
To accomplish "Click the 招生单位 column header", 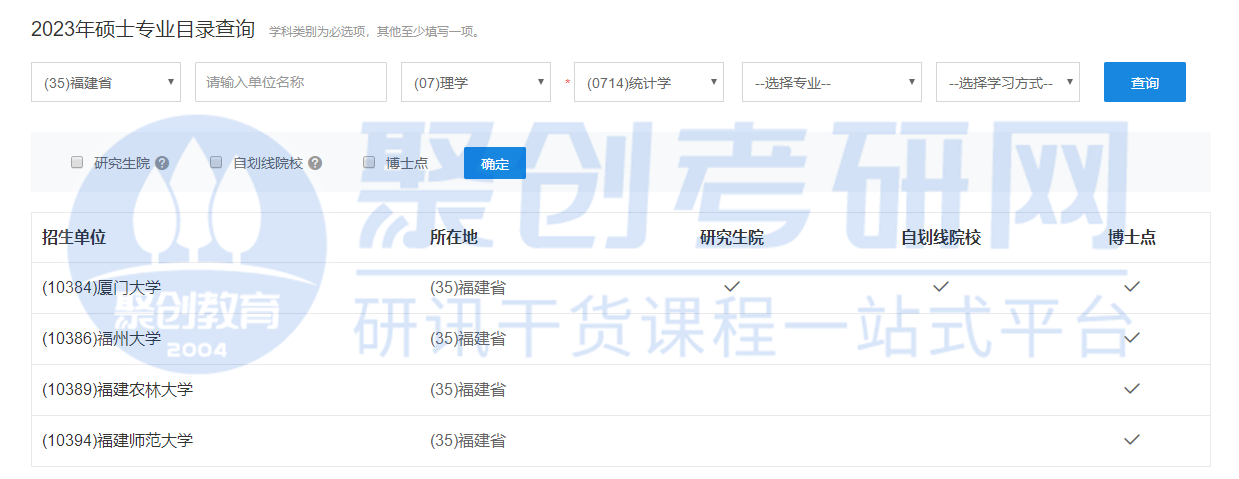I will point(74,237).
